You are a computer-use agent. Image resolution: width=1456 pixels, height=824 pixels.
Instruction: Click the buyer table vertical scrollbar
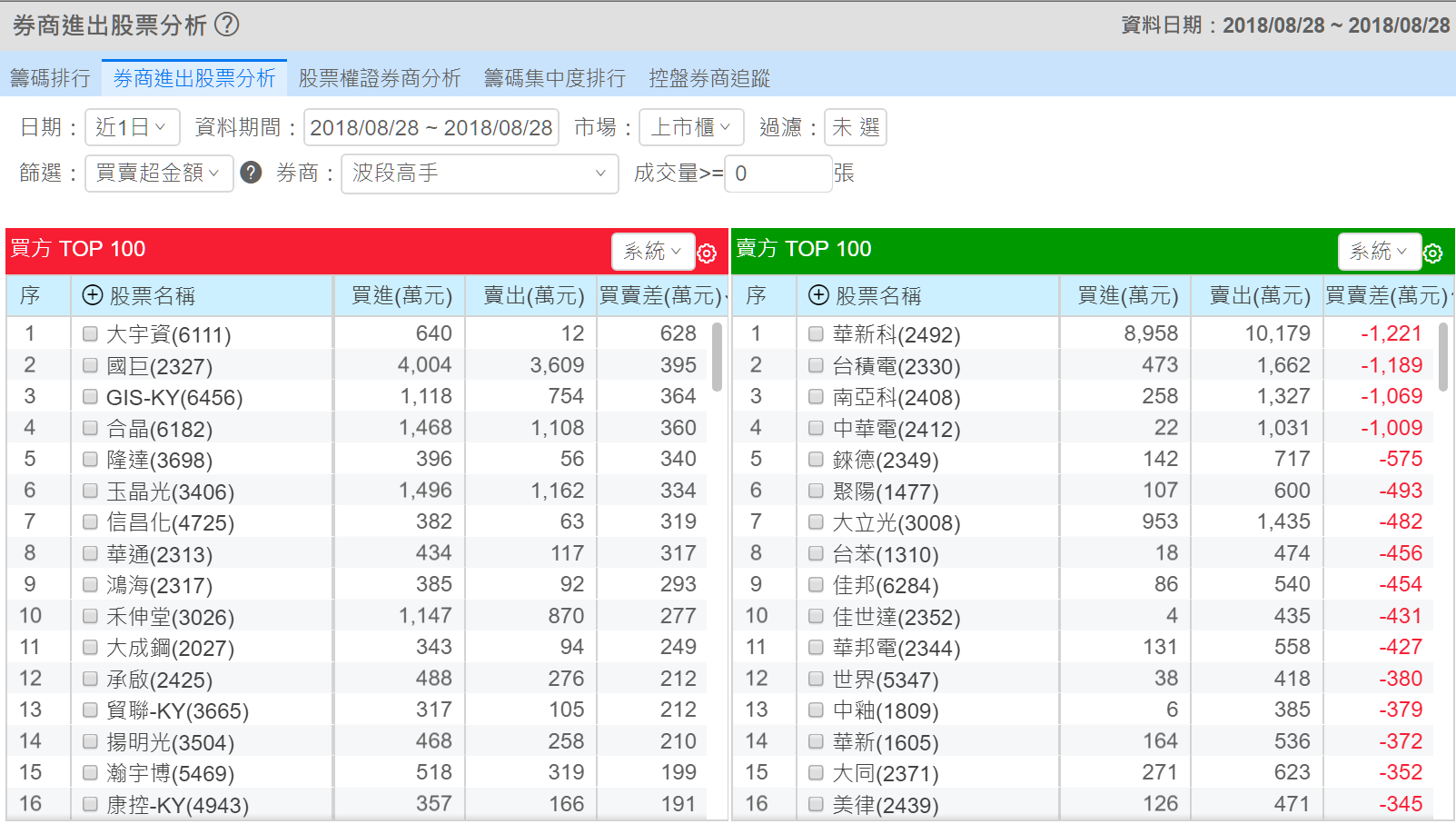click(717, 356)
